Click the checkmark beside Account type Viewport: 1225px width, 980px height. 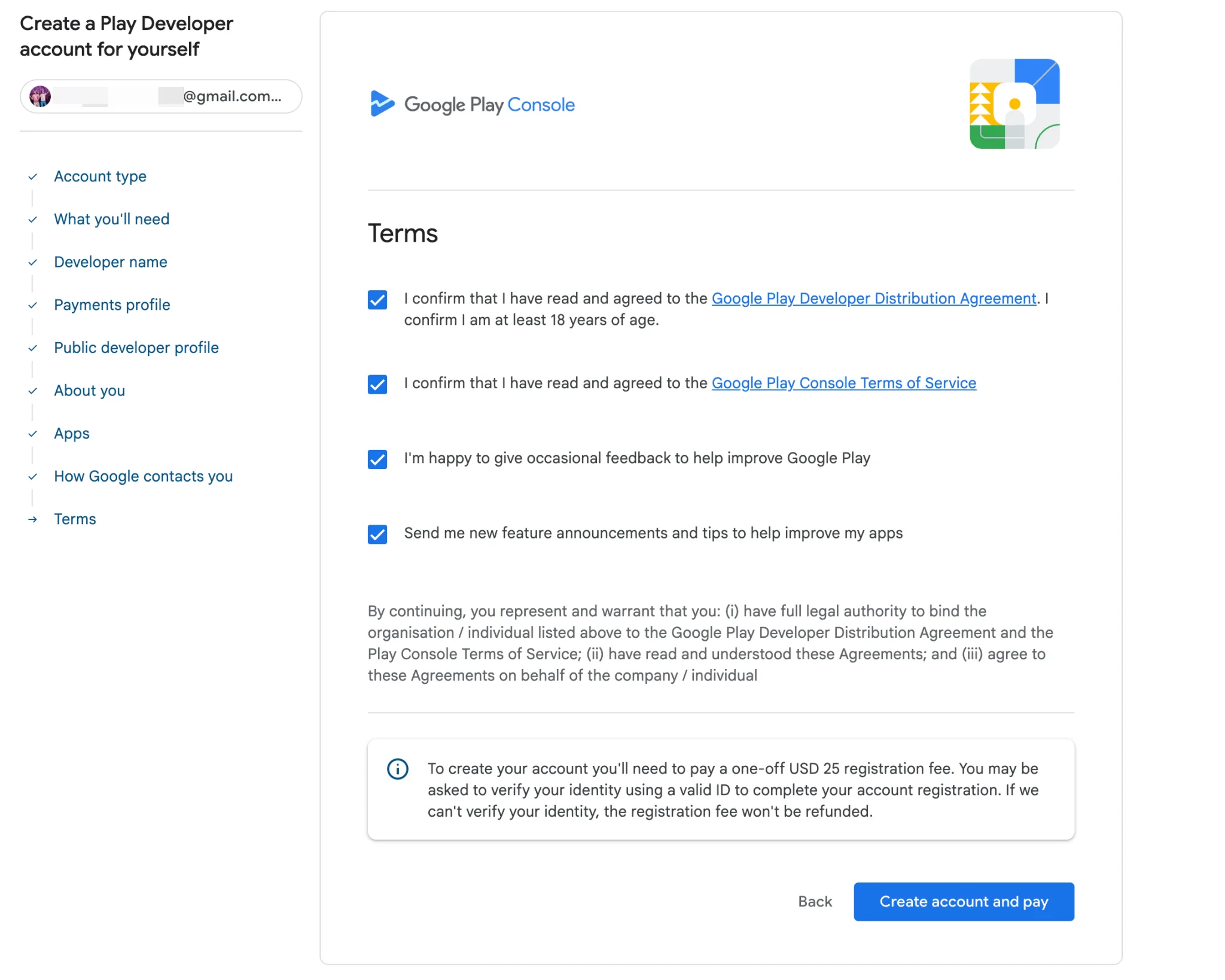pos(32,177)
